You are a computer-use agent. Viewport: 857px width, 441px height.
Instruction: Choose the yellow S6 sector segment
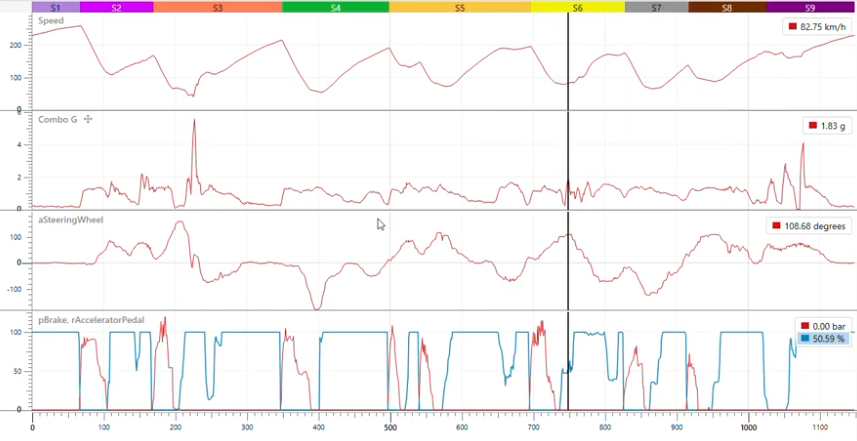point(577,7)
